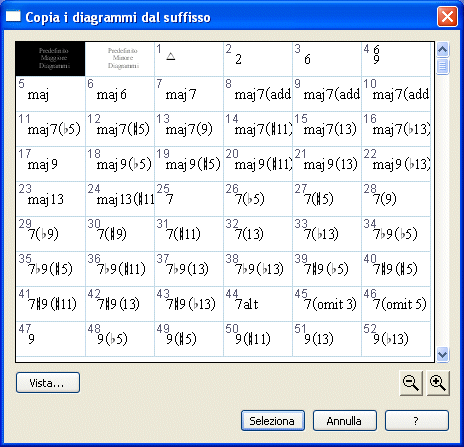
Task: Select the maj7 suffix in cell 7
Action: (189, 94)
